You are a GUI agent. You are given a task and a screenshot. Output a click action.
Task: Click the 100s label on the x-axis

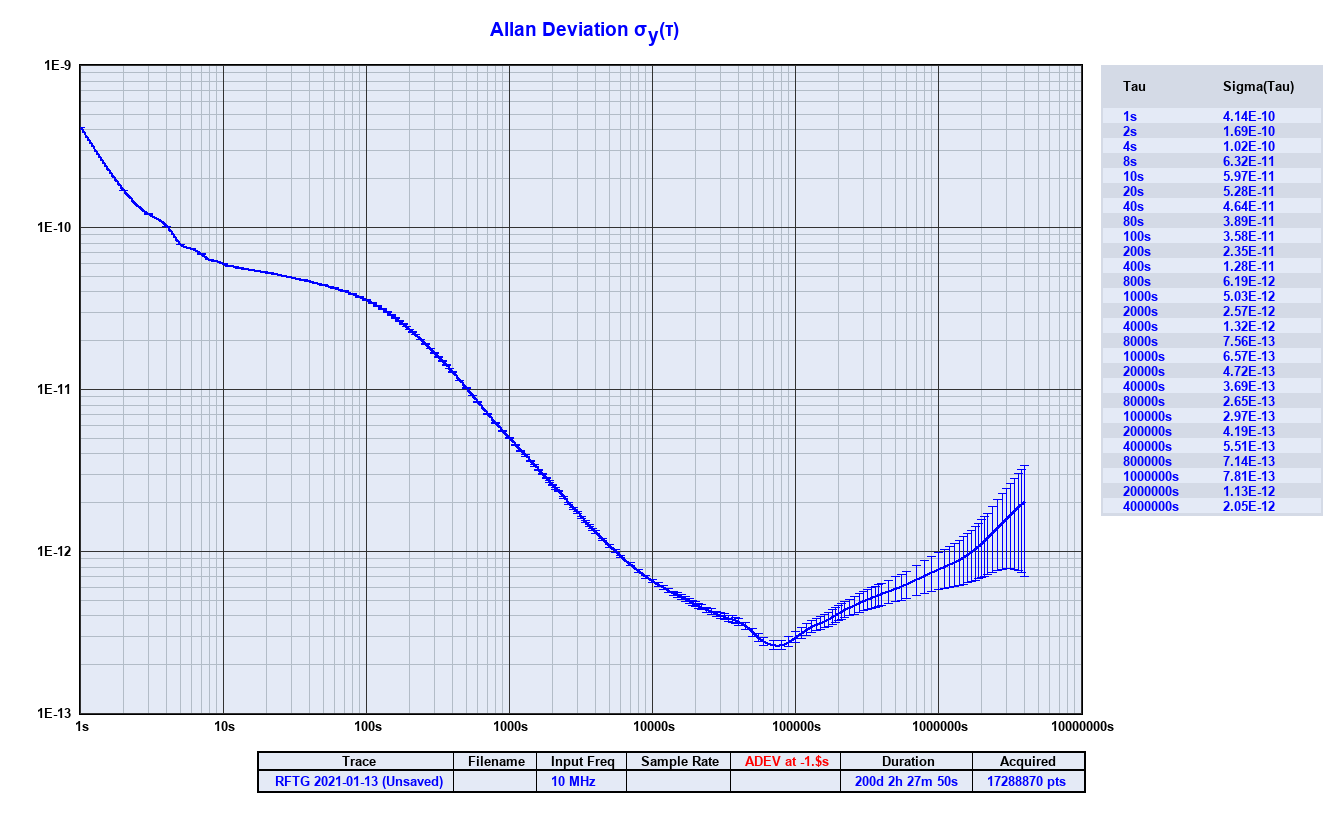click(367, 726)
